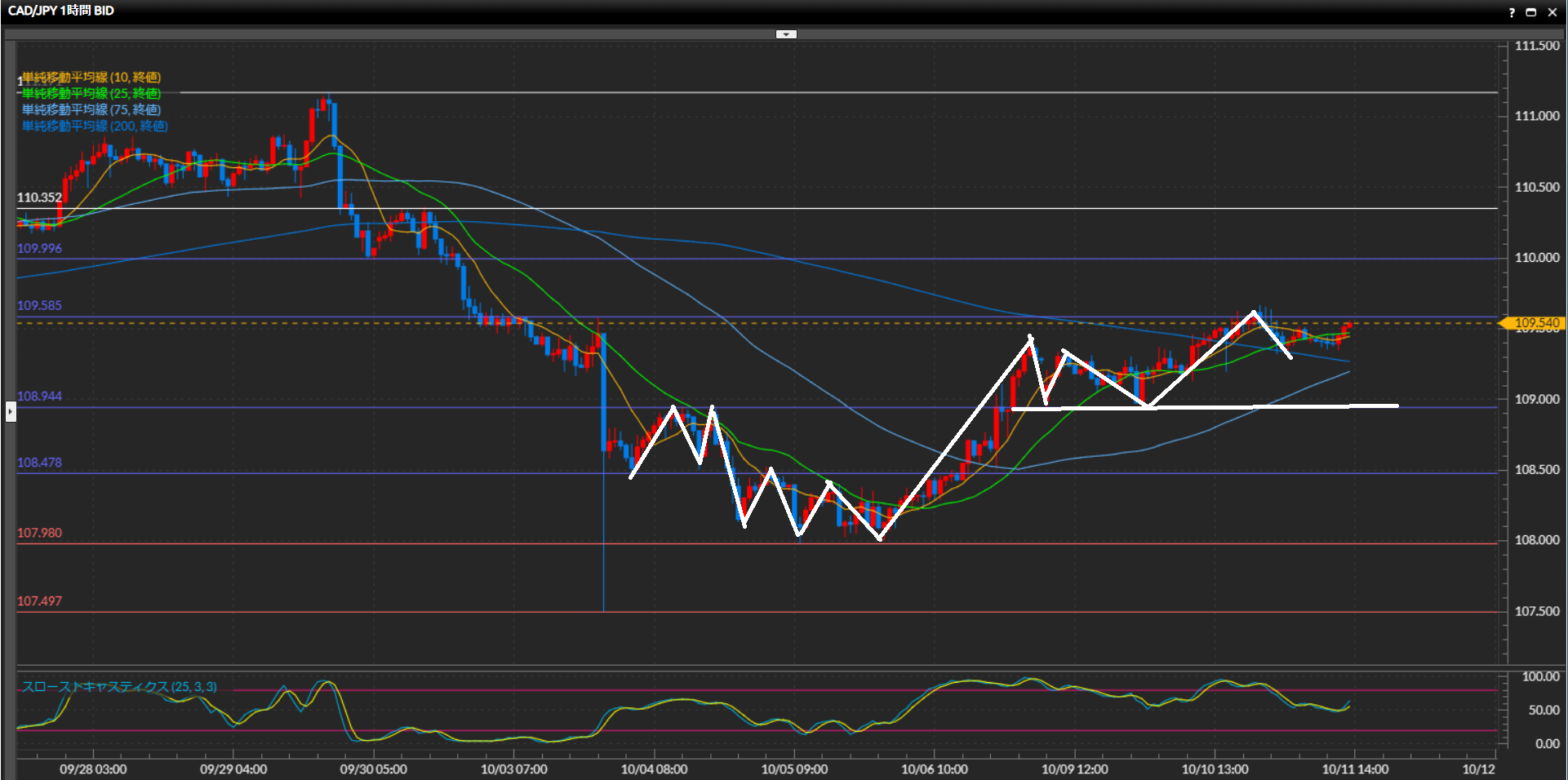1568x780 pixels.
Task: Click the CAD/JPY 1時間 BID title
Action: [x=61, y=11]
